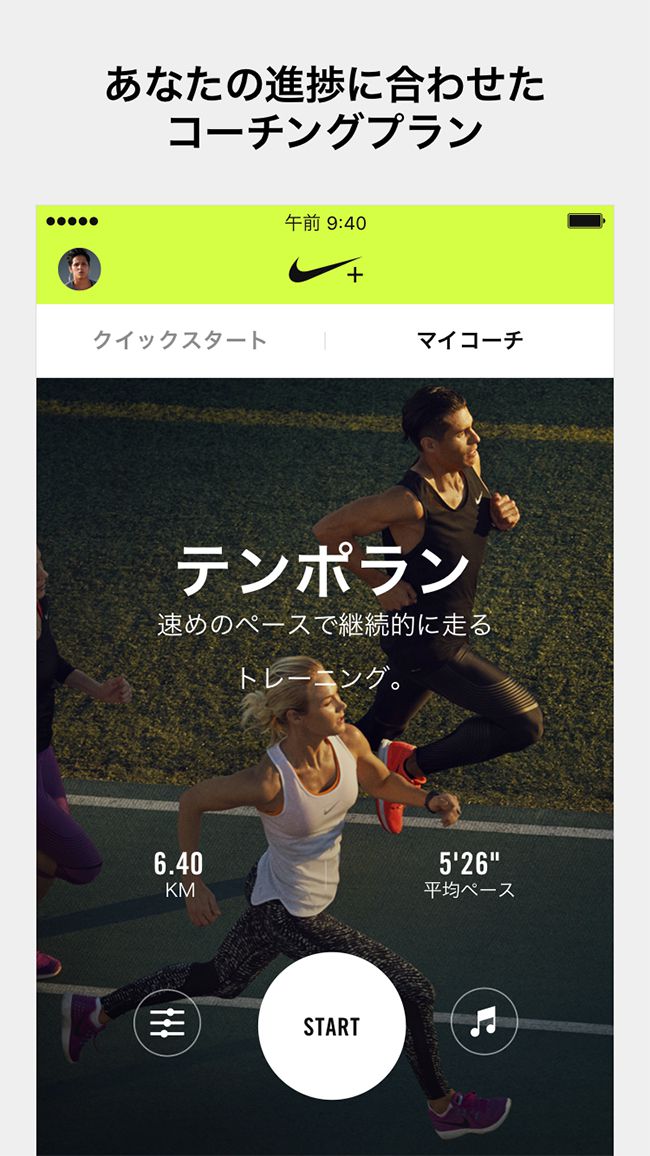Viewport: 650px width, 1156px height.
Task: Tap the 6.40 distance value
Action: 178,863
